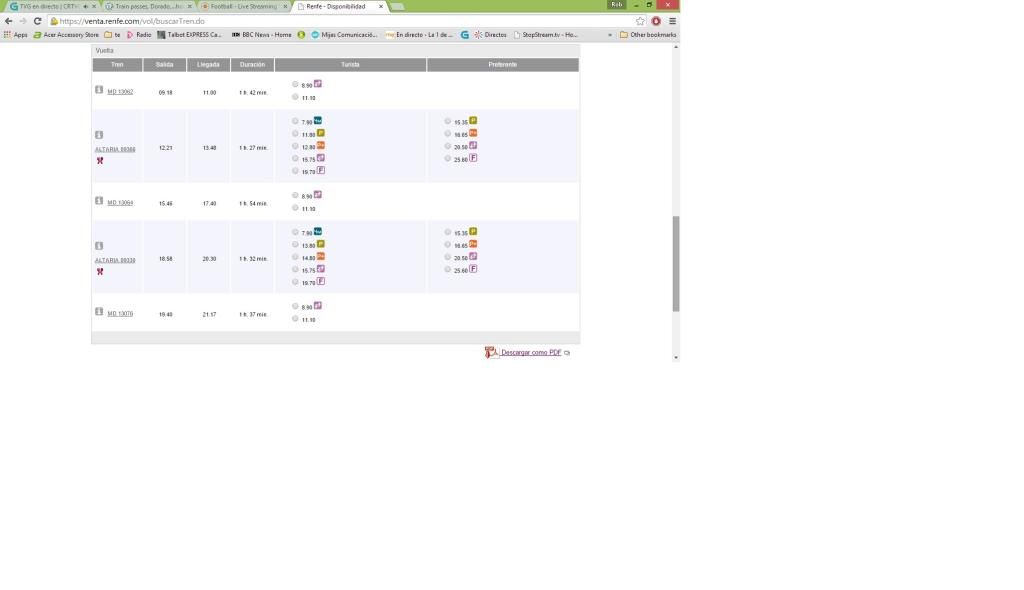This screenshot has height=590, width=1024.
Task: Click the F fare badge beside 19.70 on 12.21 train
Action: coord(321,170)
